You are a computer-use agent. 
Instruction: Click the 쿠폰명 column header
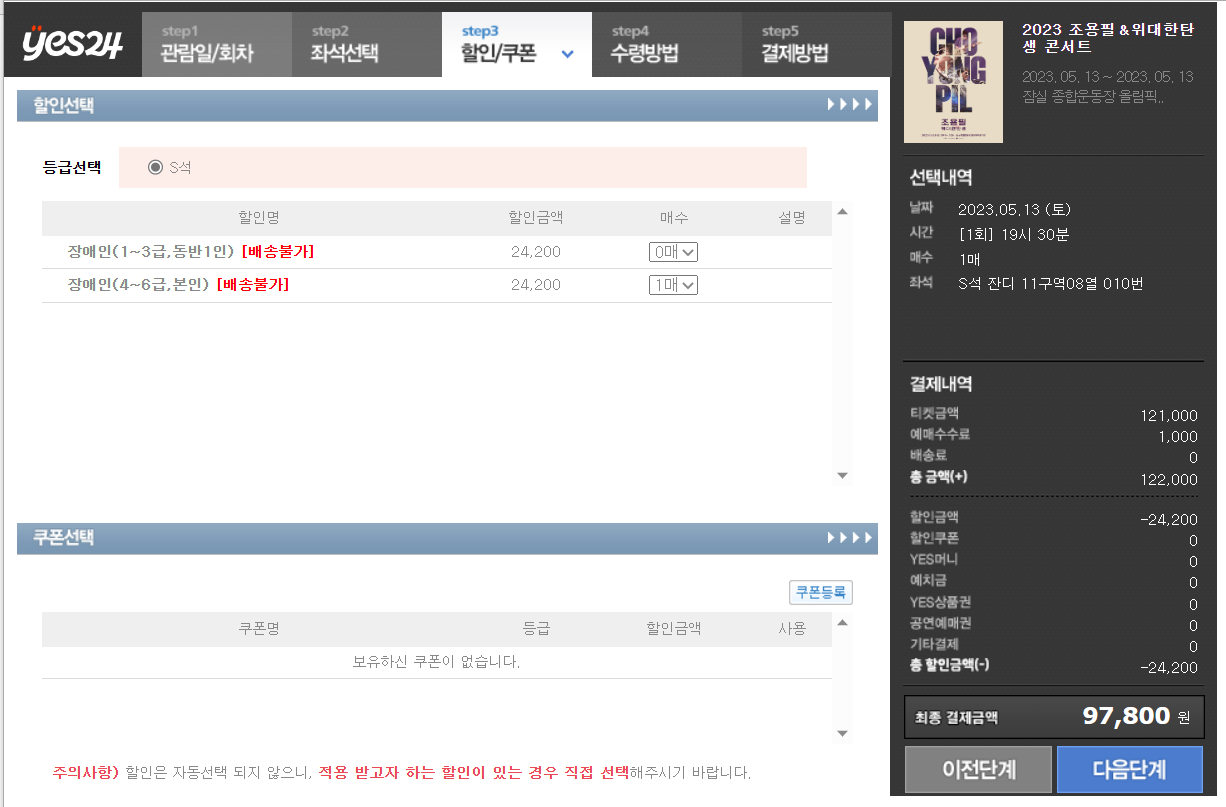258,629
